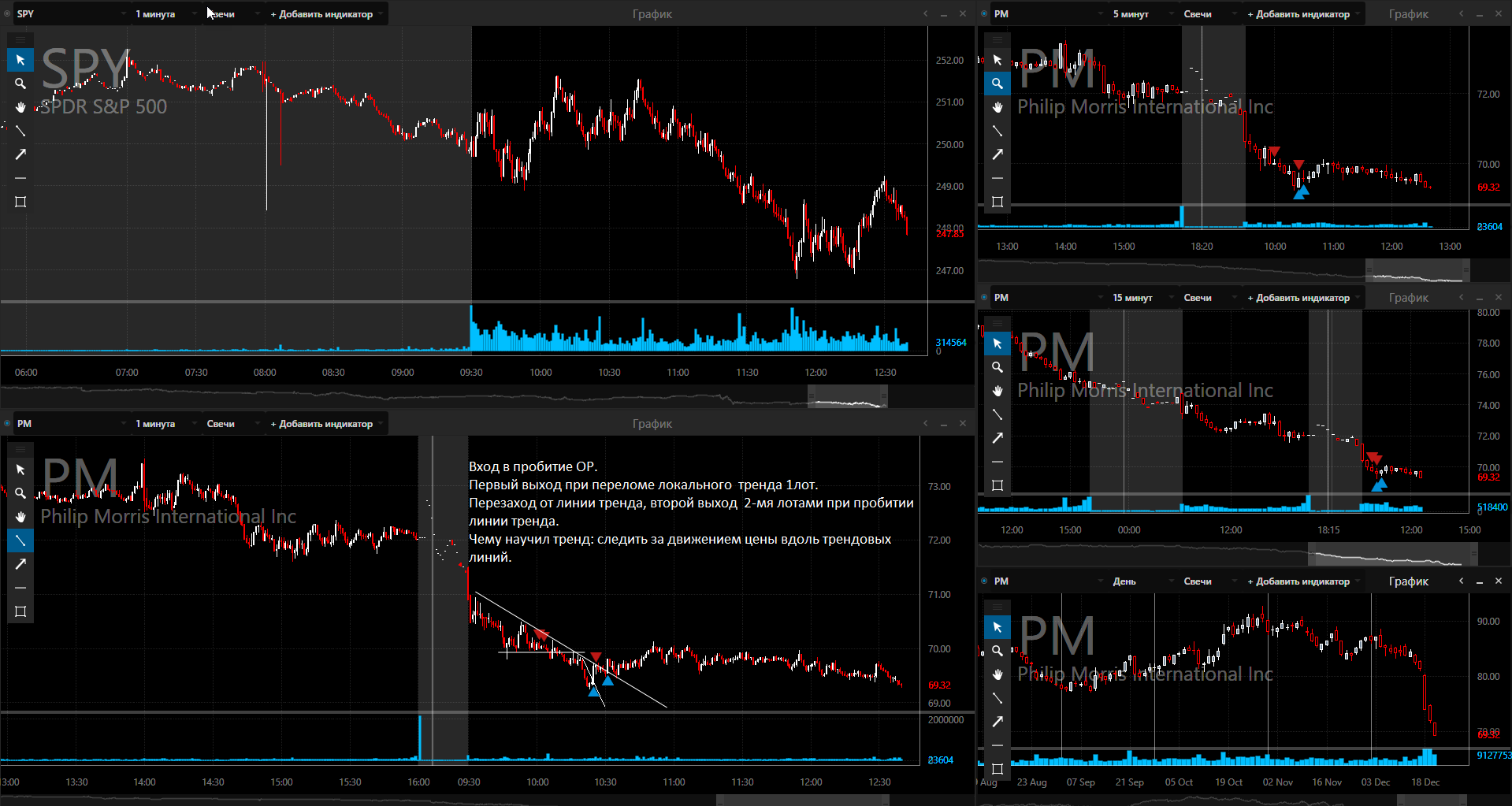
Task: Choose the trend line tool in PM daily chart
Action: [x=997, y=698]
